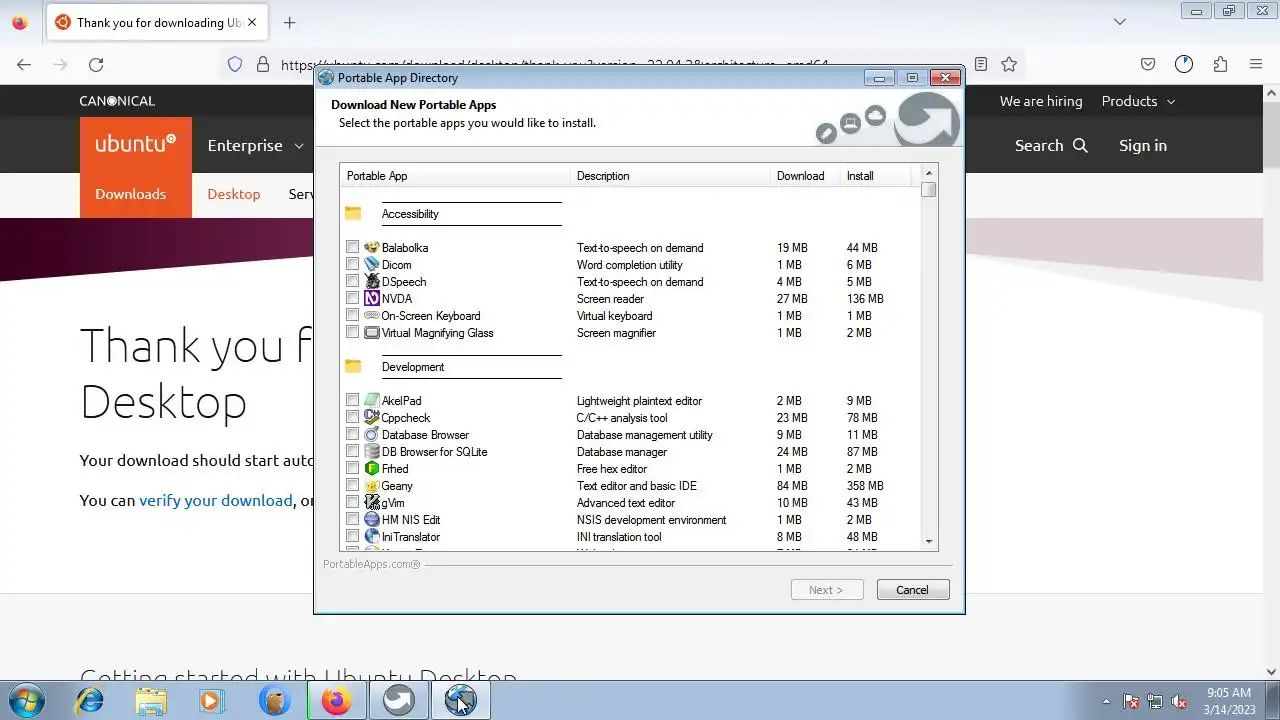This screenshot has width=1280, height=720.
Task: Sort by Download column header
Action: (x=805, y=176)
